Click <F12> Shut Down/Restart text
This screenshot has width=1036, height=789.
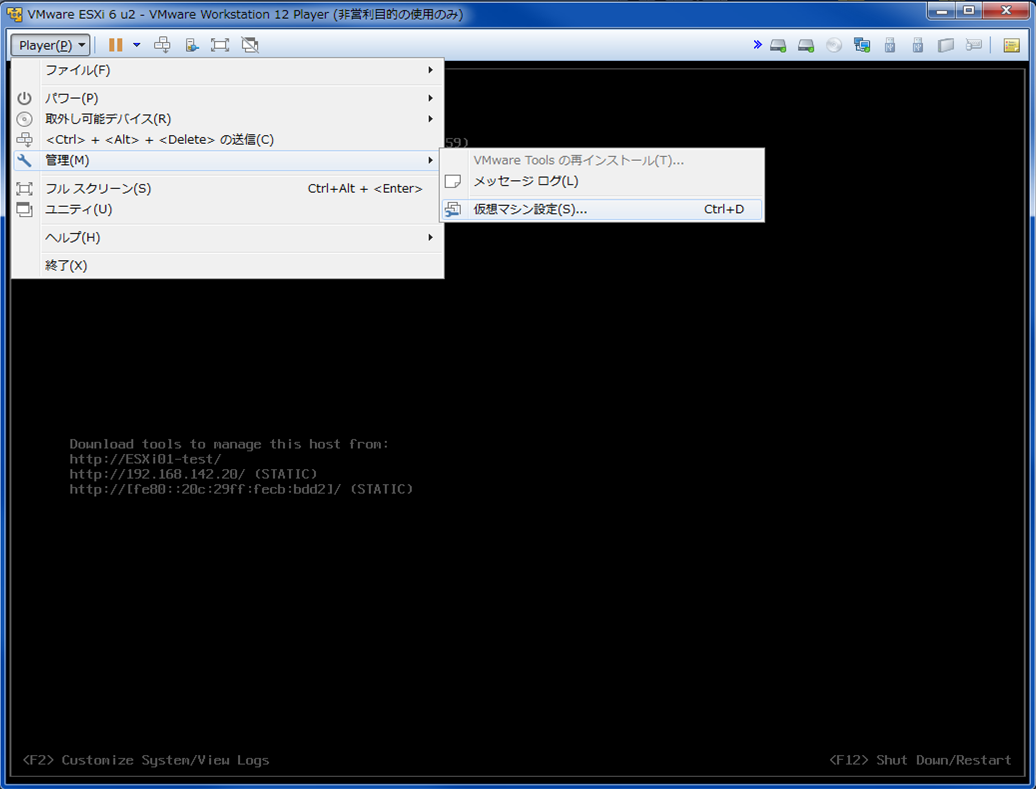click(x=920, y=760)
